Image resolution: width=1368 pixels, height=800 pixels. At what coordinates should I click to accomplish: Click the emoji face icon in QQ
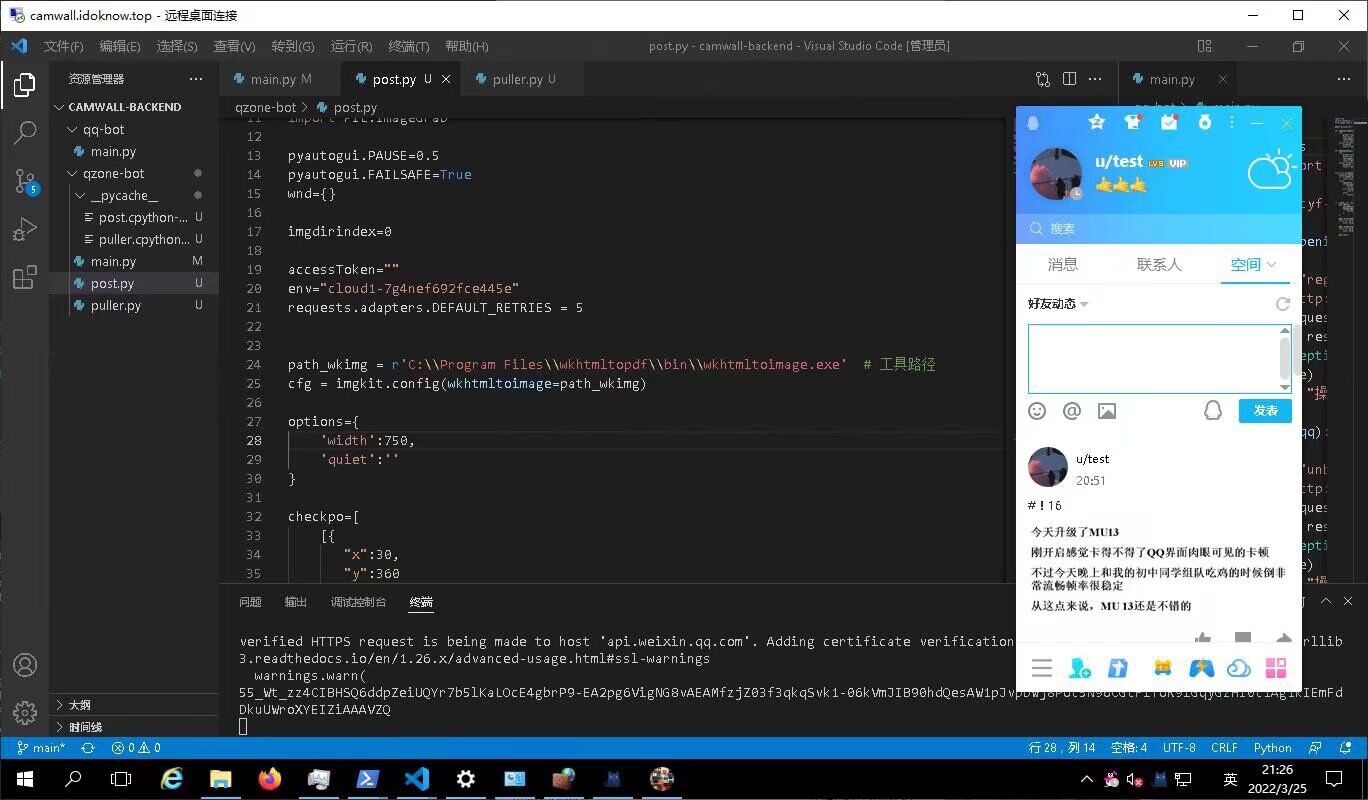click(1037, 411)
